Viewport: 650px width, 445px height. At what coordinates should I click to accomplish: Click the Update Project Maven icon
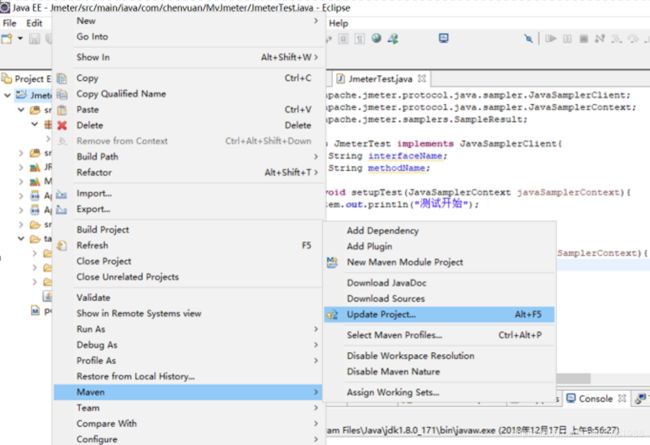tap(332, 315)
